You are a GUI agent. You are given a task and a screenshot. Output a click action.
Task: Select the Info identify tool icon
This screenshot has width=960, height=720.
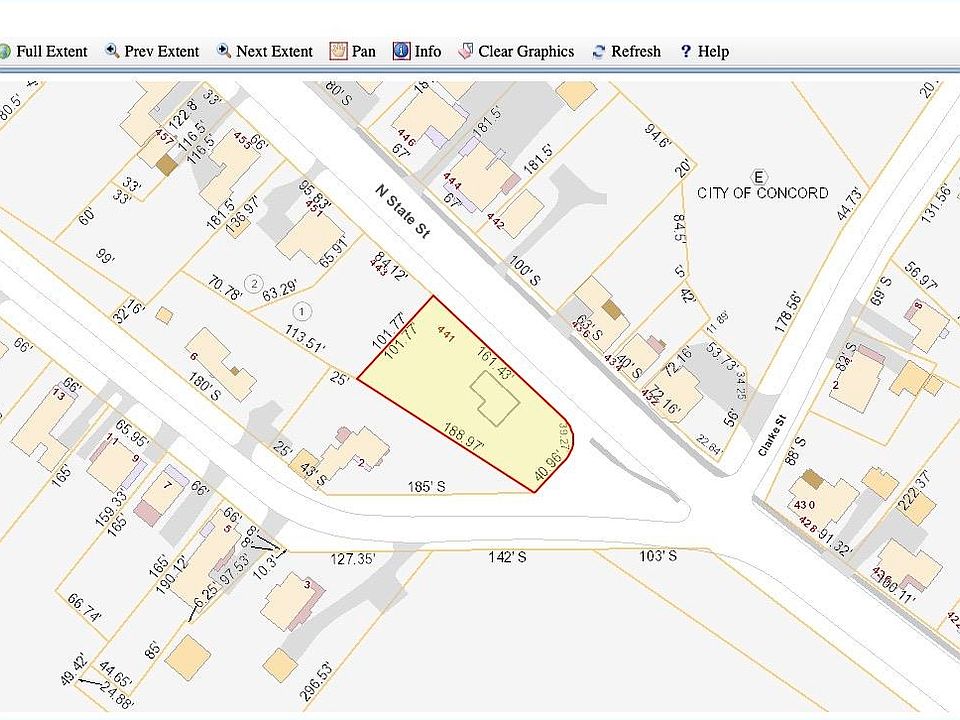(401, 51)
